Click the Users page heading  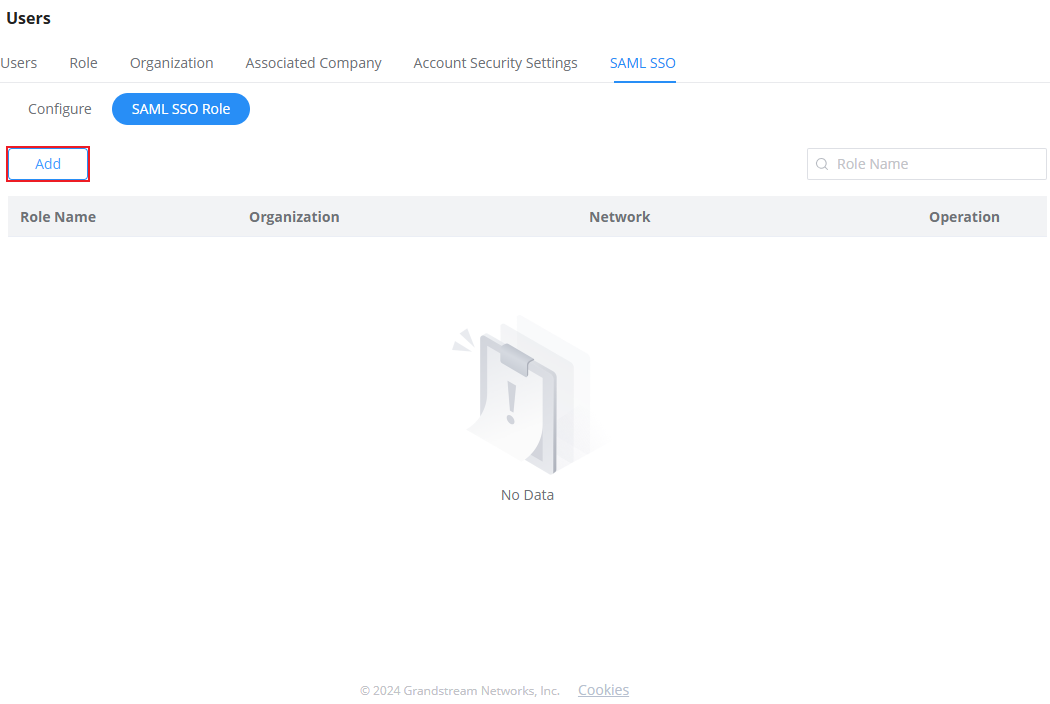[29, 18]
